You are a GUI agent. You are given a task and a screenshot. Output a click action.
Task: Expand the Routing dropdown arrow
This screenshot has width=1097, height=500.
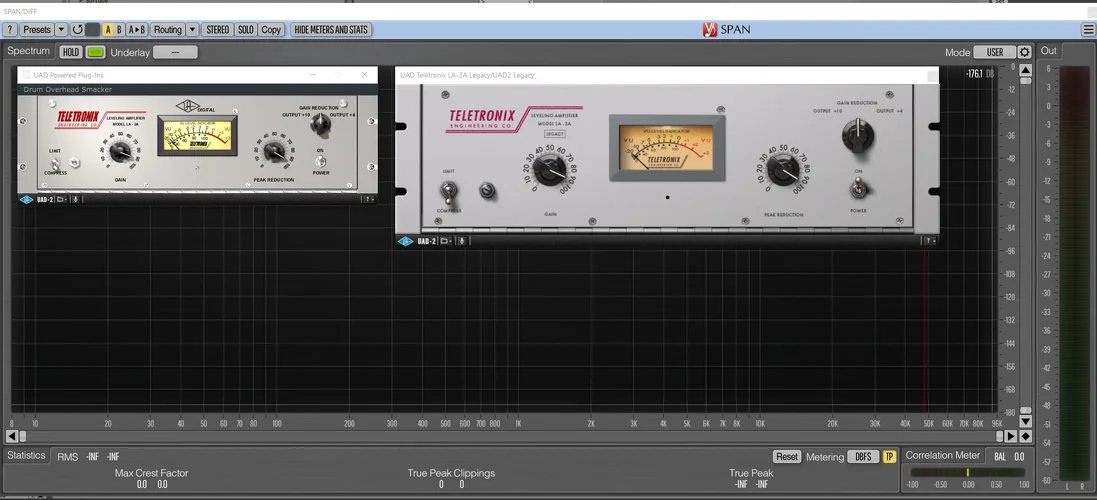[193, 30]
